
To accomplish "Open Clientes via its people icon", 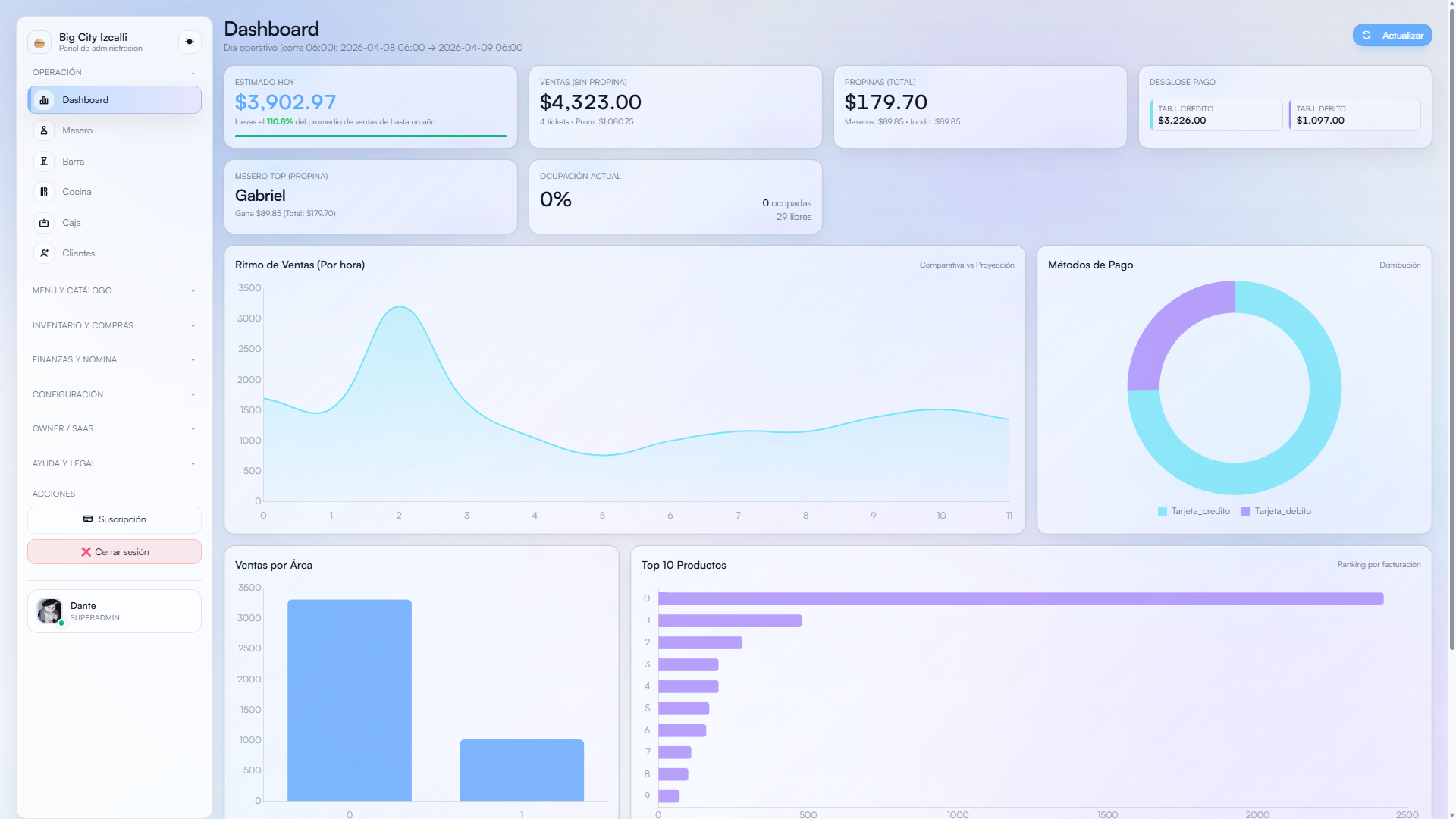I will pyautogui.click(x=44, y=253).
